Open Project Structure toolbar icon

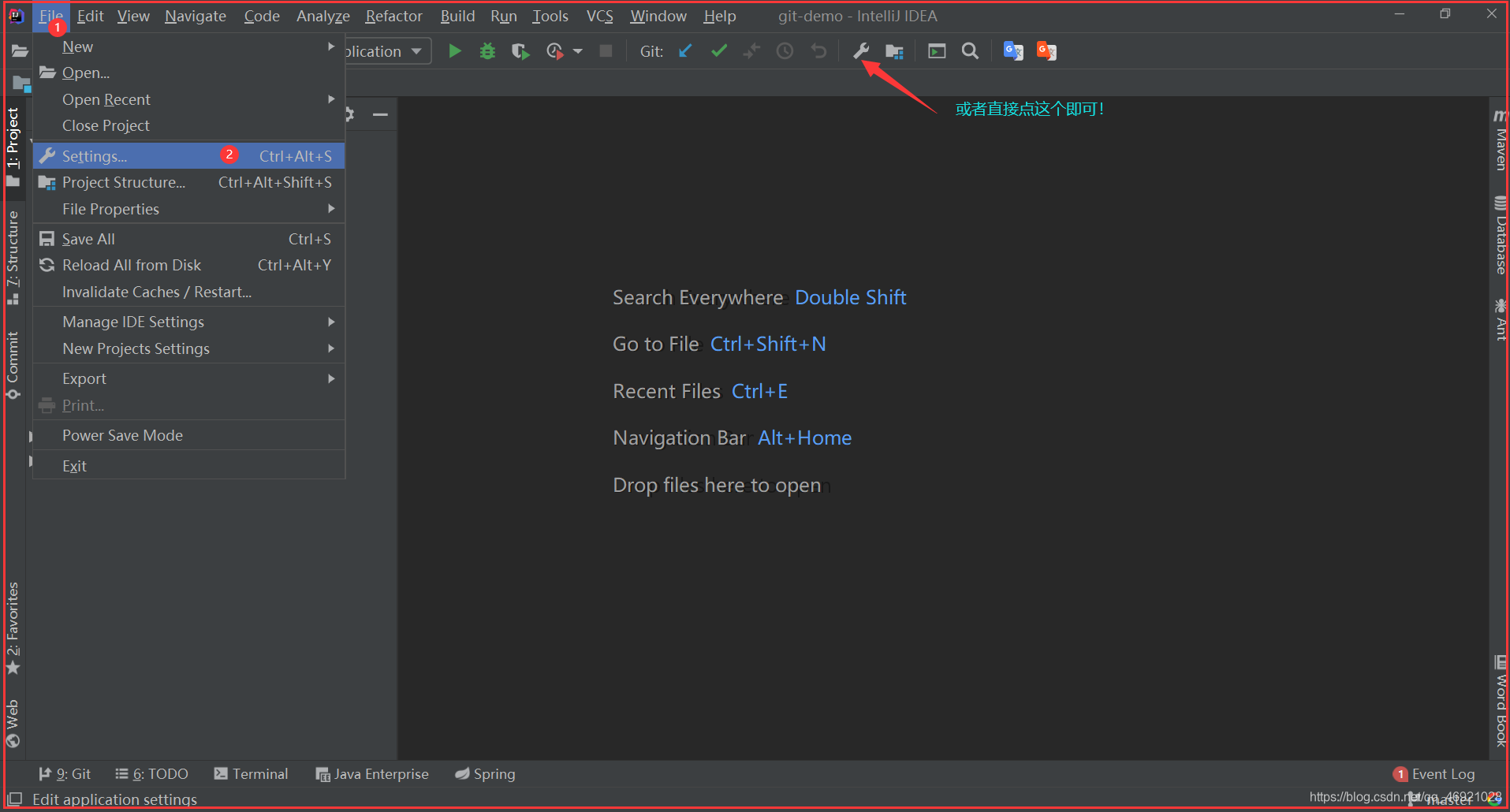coord(894,51)
